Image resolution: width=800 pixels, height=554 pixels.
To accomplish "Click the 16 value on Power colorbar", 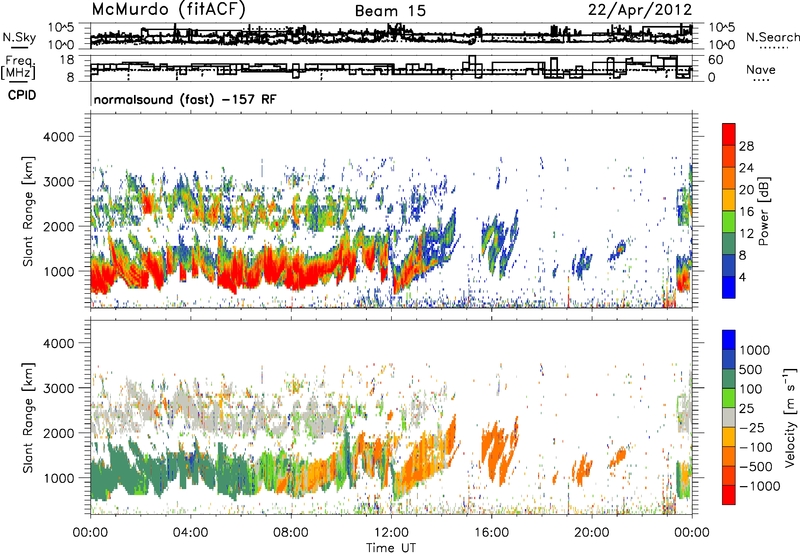I will point(746,212).
